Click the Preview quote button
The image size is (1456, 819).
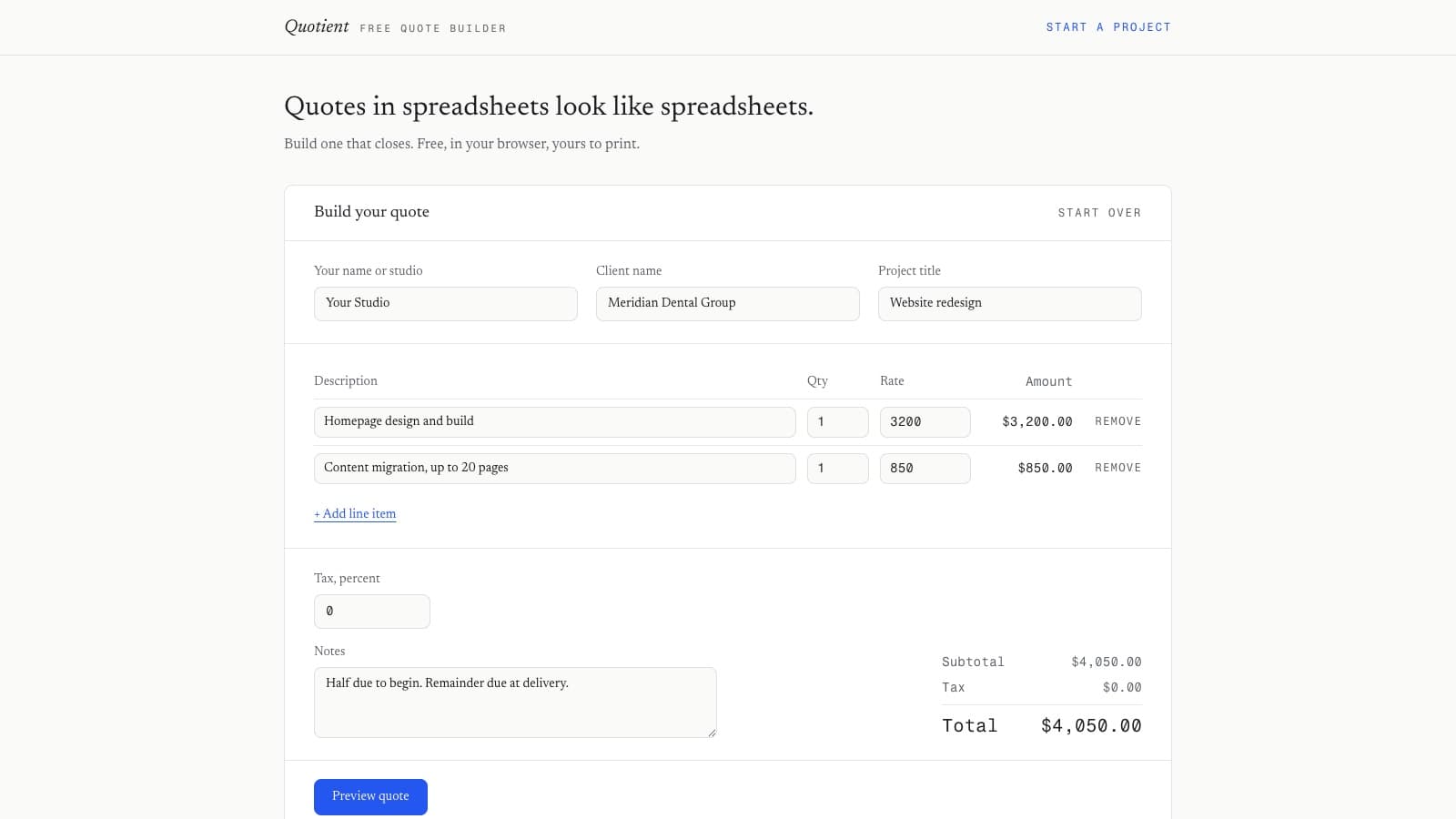(x=370, y=797)
